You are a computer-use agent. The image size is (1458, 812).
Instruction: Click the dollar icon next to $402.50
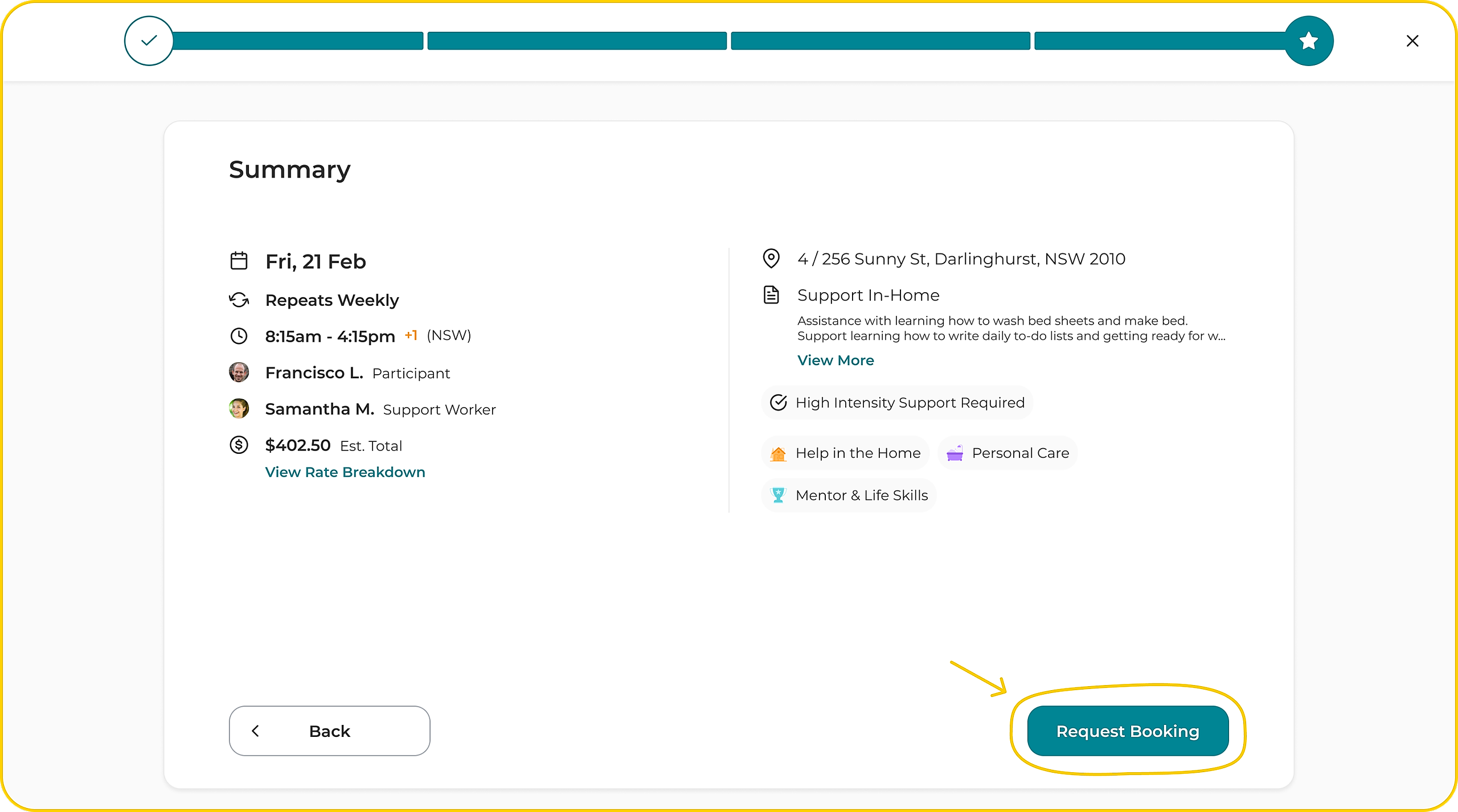pyautogui.click(x=239, y=445)
